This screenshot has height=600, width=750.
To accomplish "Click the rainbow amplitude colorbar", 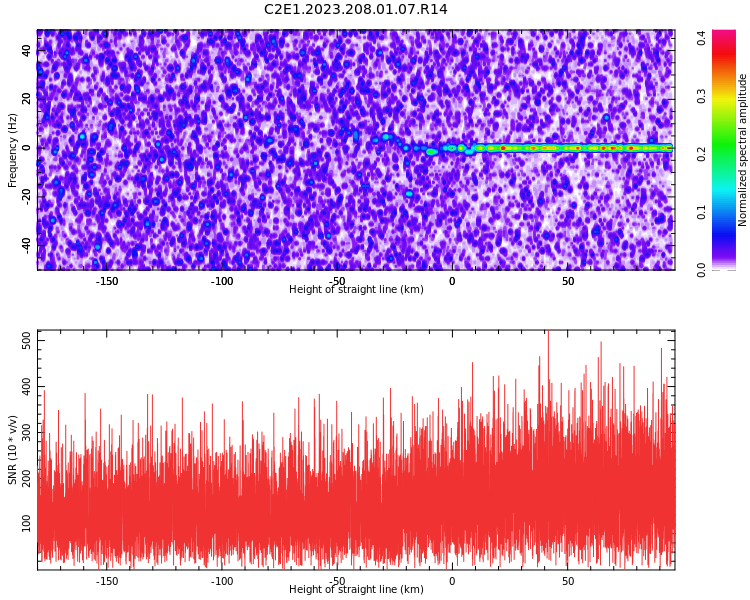I will (x=724, y=150).
